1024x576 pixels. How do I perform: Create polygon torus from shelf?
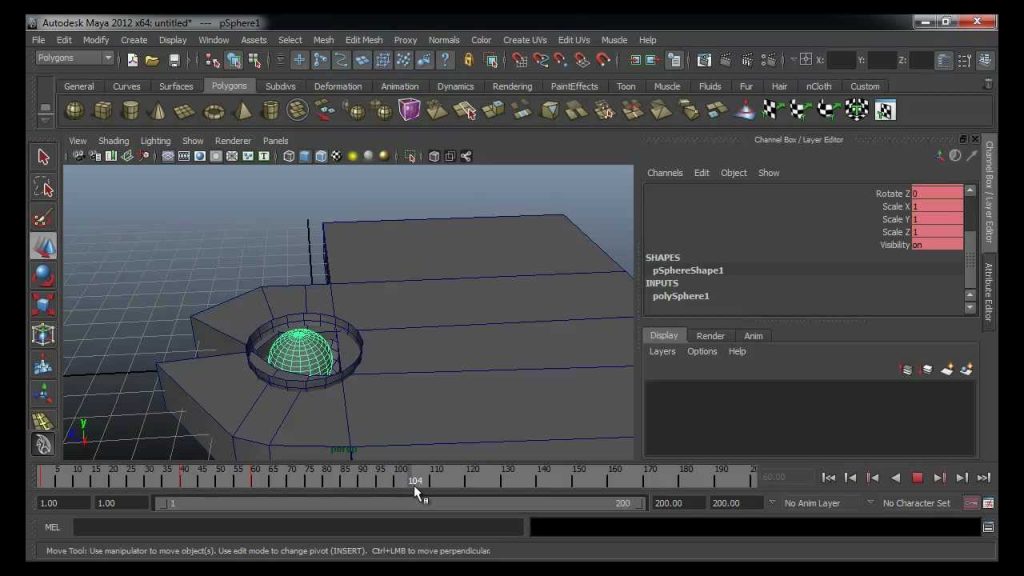pyautogui.click(x=214, y=110)
